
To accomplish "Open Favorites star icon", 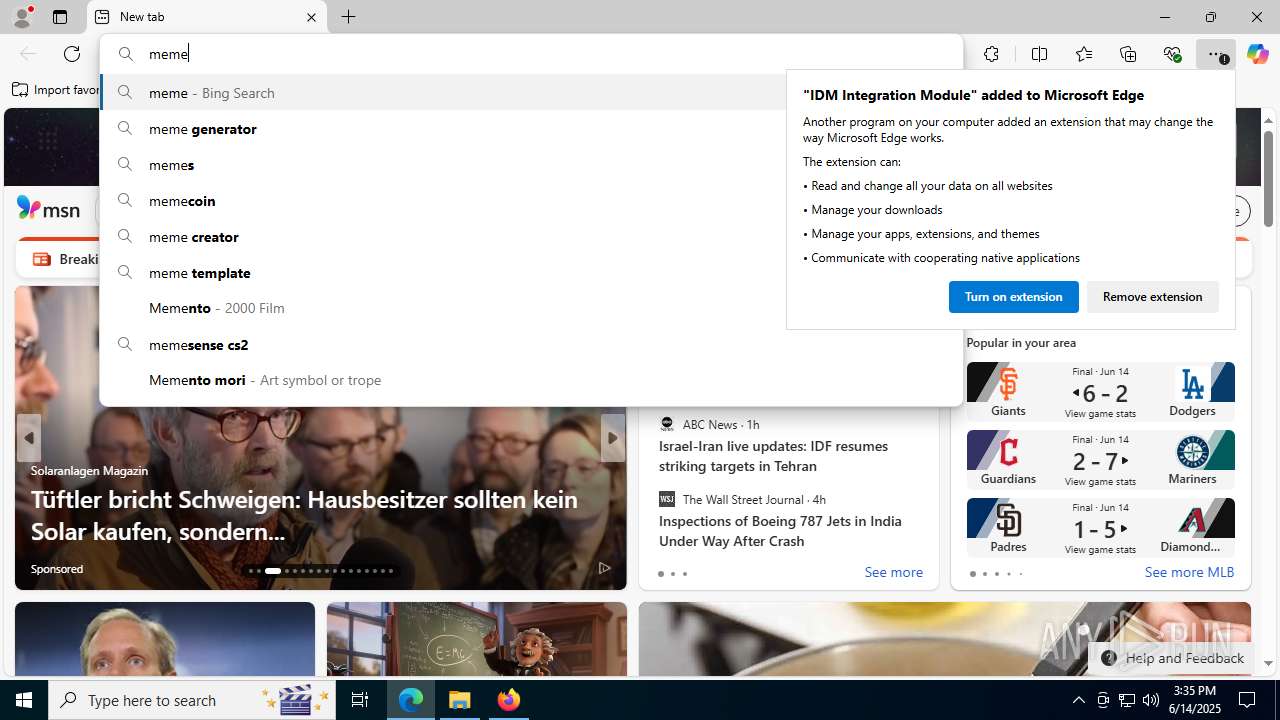I will tap(1084, 54).
